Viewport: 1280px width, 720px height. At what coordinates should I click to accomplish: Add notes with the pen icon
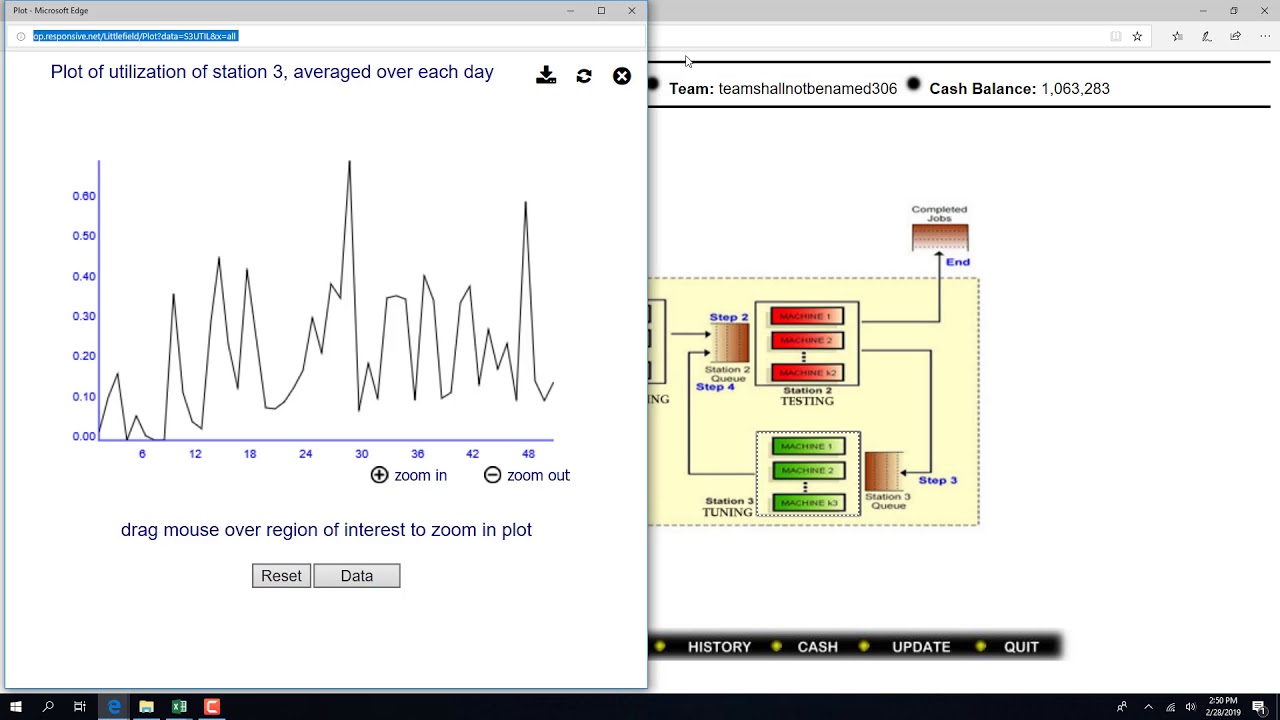pyautogui.click(x=1207, y=36)
